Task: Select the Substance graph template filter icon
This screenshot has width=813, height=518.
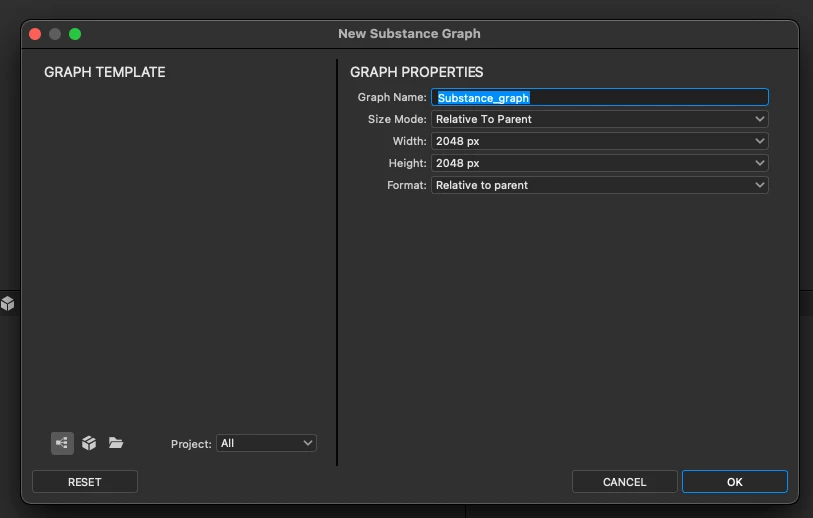Action: click(x=62, y=443)
